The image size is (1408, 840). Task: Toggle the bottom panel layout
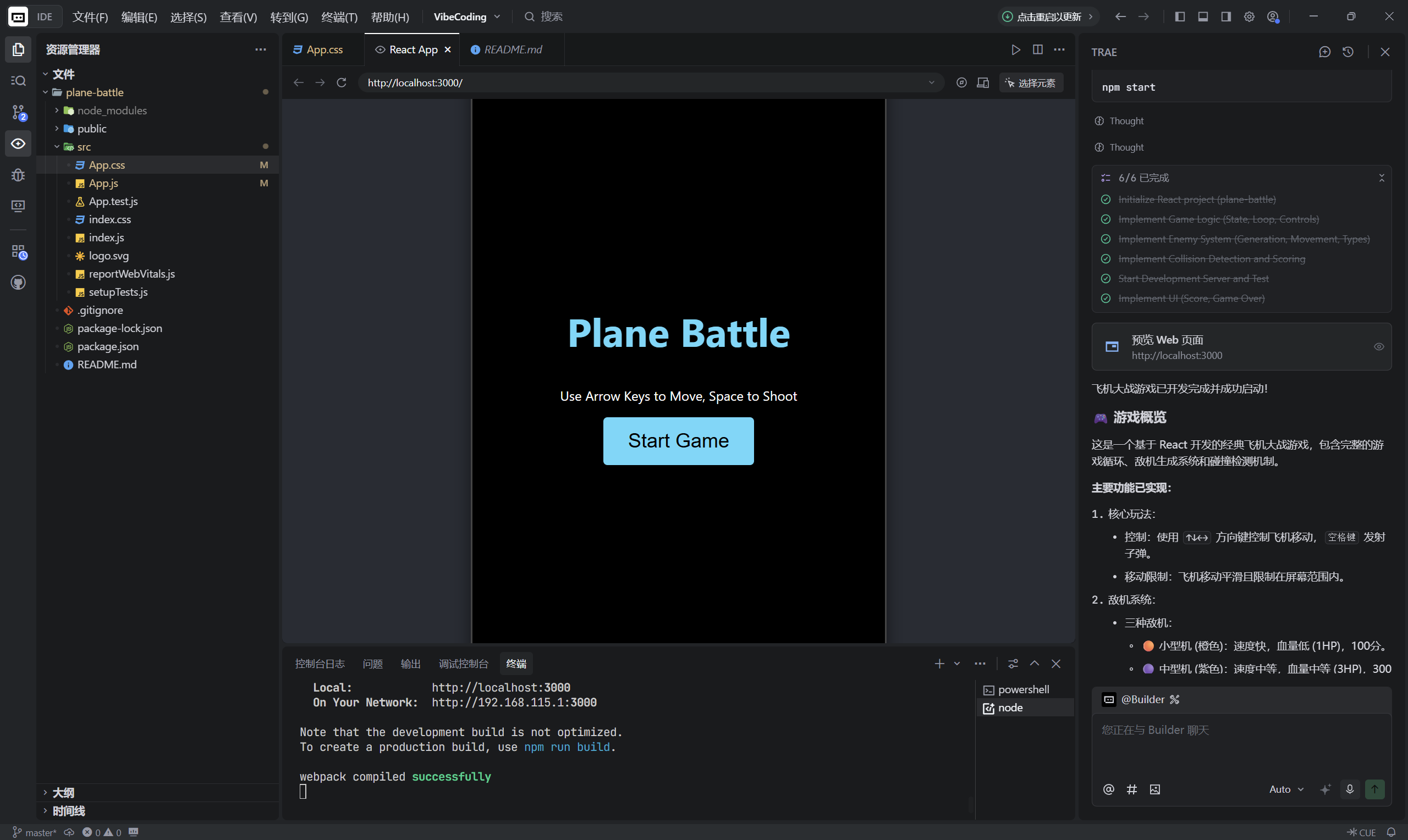point(1203,17)
